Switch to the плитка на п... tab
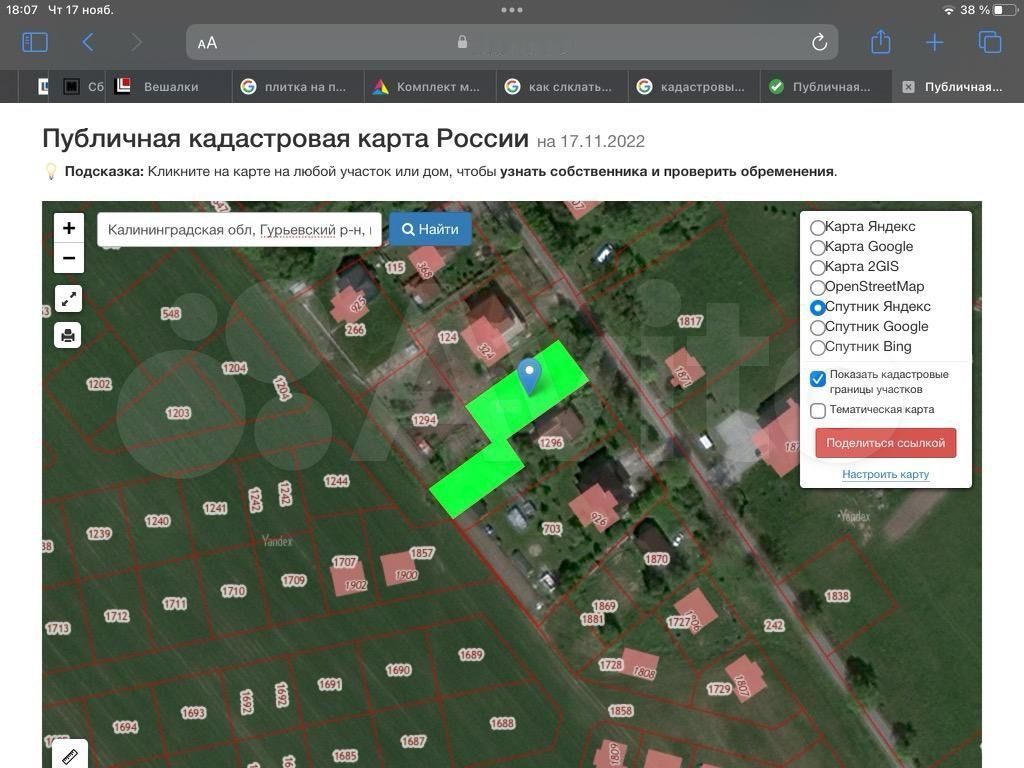 [298, 86]
